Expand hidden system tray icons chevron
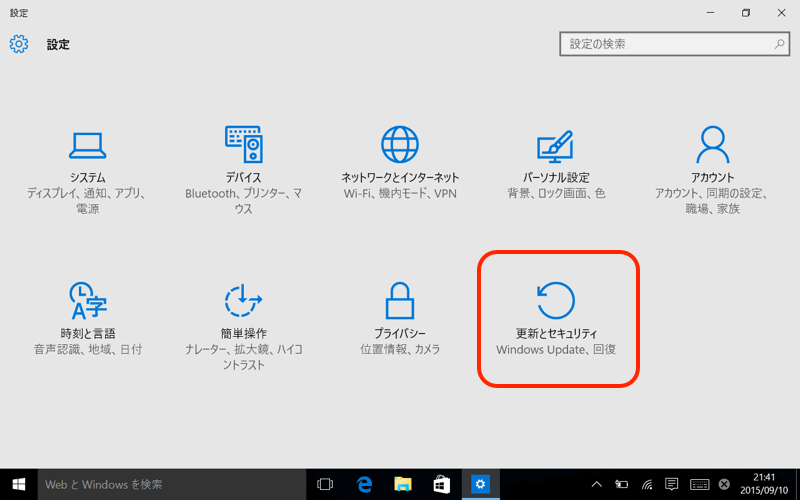Image resolution: width=800 pixels, height=500 pixels. tap(597, 484)
